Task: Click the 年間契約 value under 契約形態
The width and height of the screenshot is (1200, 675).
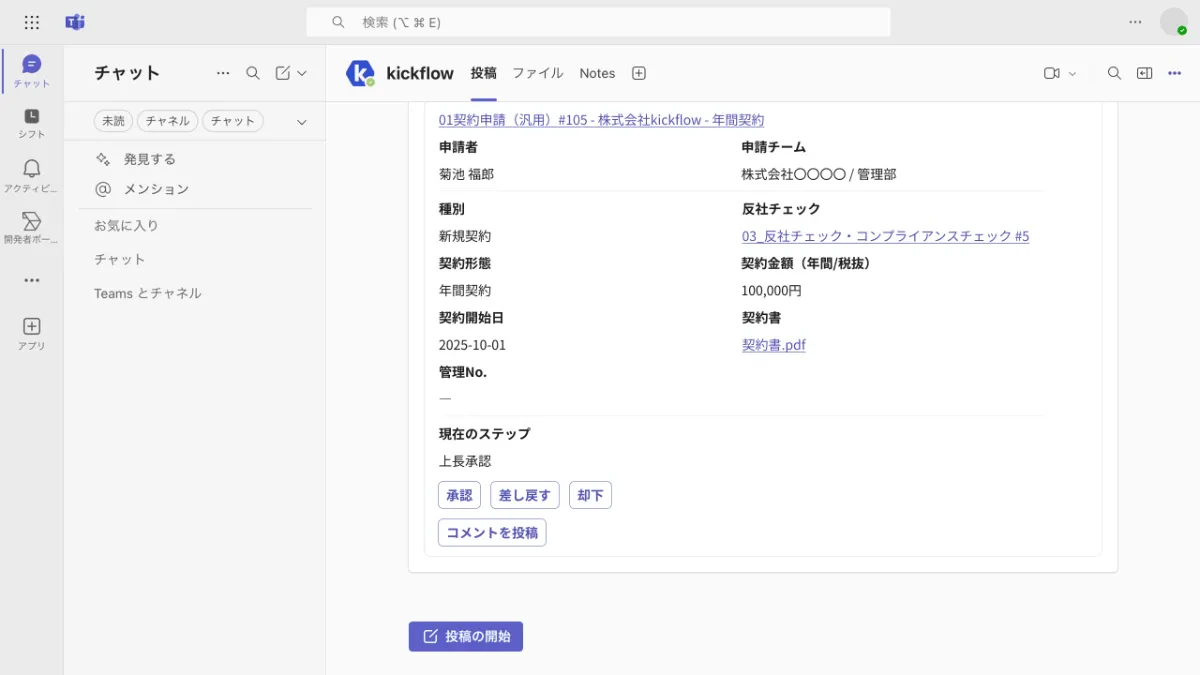Action: pyautogui.click(x=465, y=291)
